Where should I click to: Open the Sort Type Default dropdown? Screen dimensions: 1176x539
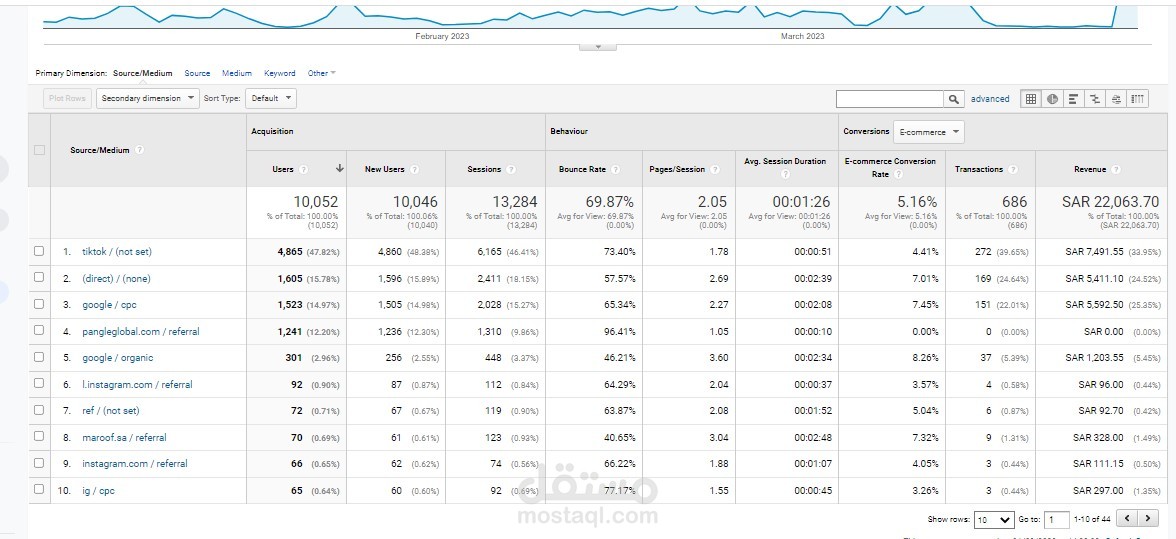(x=271, y=98)
